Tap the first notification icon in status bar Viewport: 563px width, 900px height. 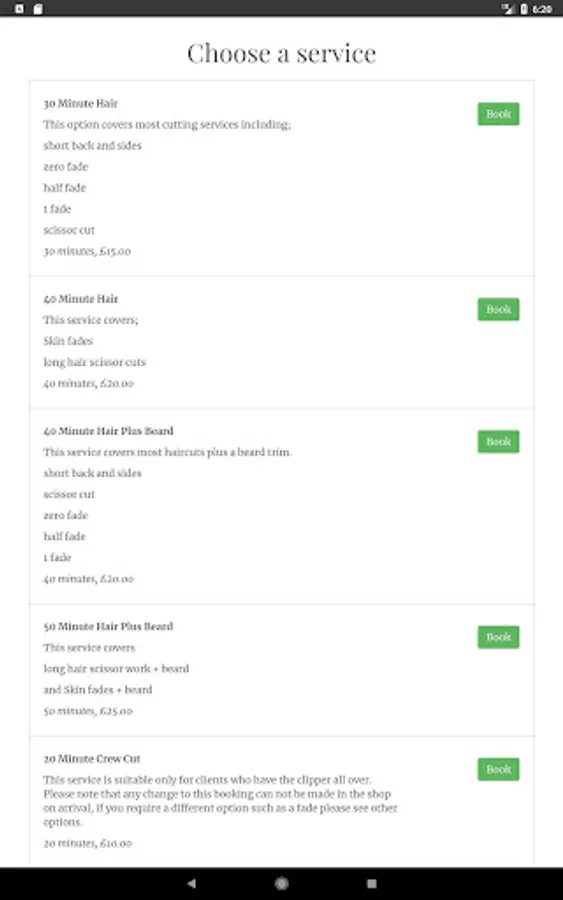[x=20, y=9]
